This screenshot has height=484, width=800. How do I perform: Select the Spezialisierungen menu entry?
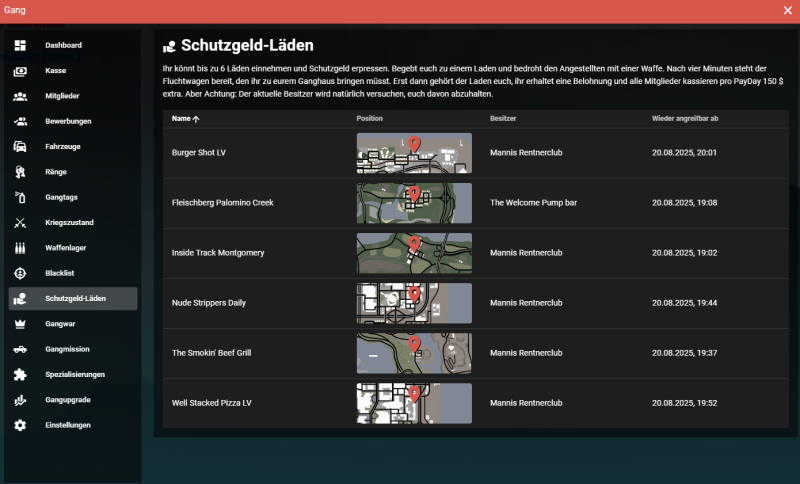tap(73, 375)
